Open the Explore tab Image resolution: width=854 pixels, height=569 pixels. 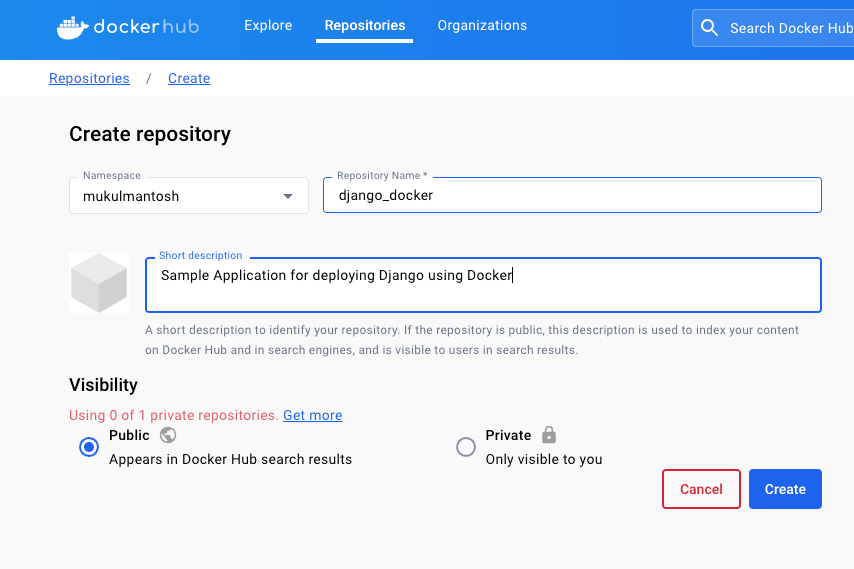pyautogui.click(x=268, y=26)
